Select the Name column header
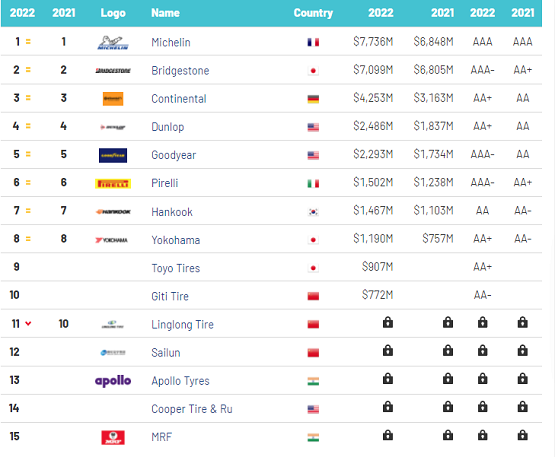 166,13
